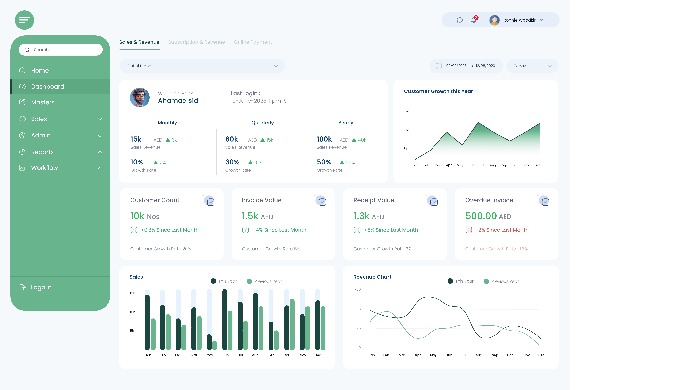The width and height of the screenshot is (680, 390).
Task: Click the top bar icon left of the bell
Action: (x=460, y=20)
